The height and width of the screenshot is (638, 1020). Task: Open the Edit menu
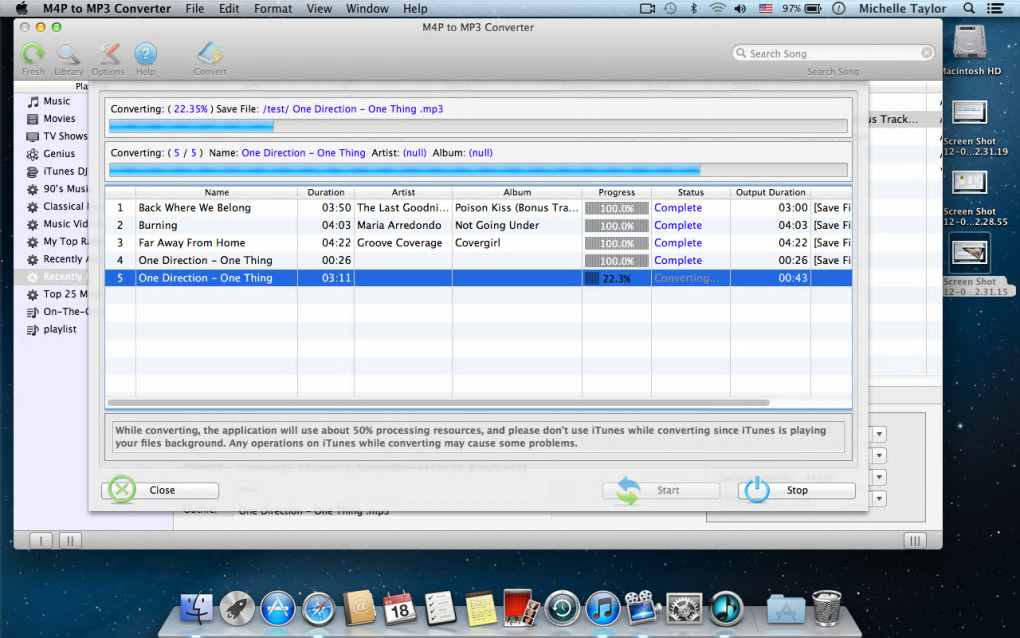229,8
